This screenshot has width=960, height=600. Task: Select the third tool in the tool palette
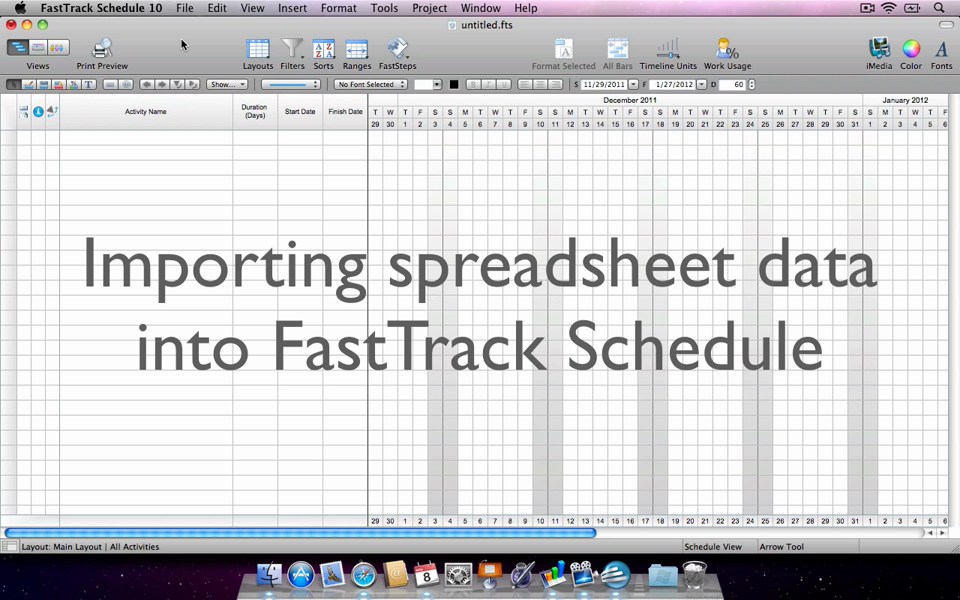(43, 84)
